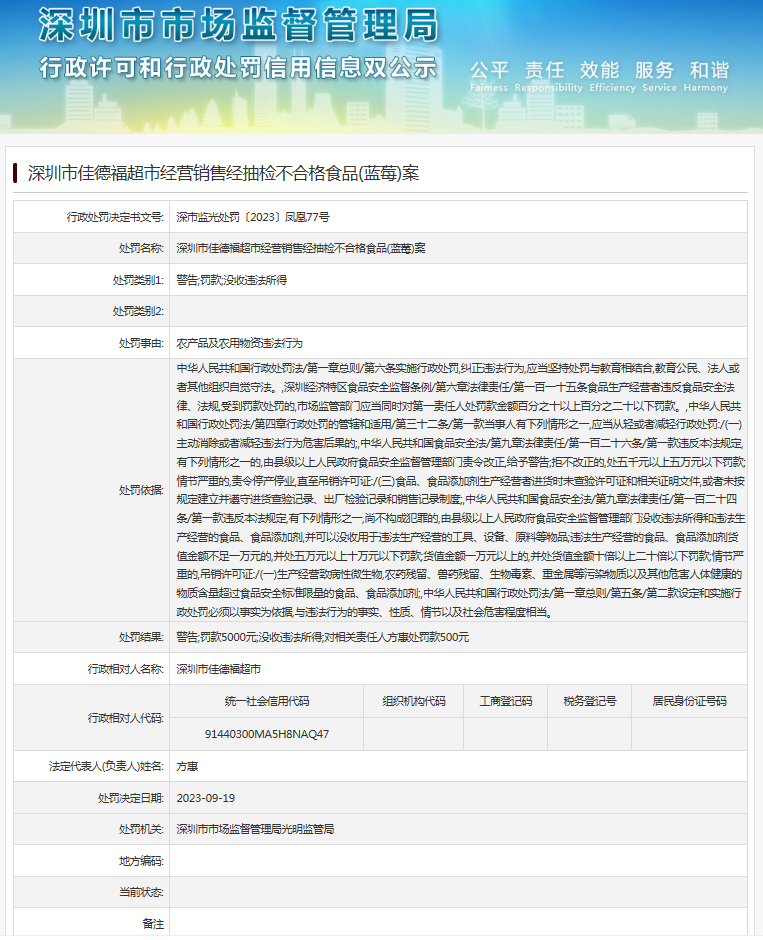Click the 处罚类别2 row label
This screenshot has height=940, width=763.
click(138, 311)
